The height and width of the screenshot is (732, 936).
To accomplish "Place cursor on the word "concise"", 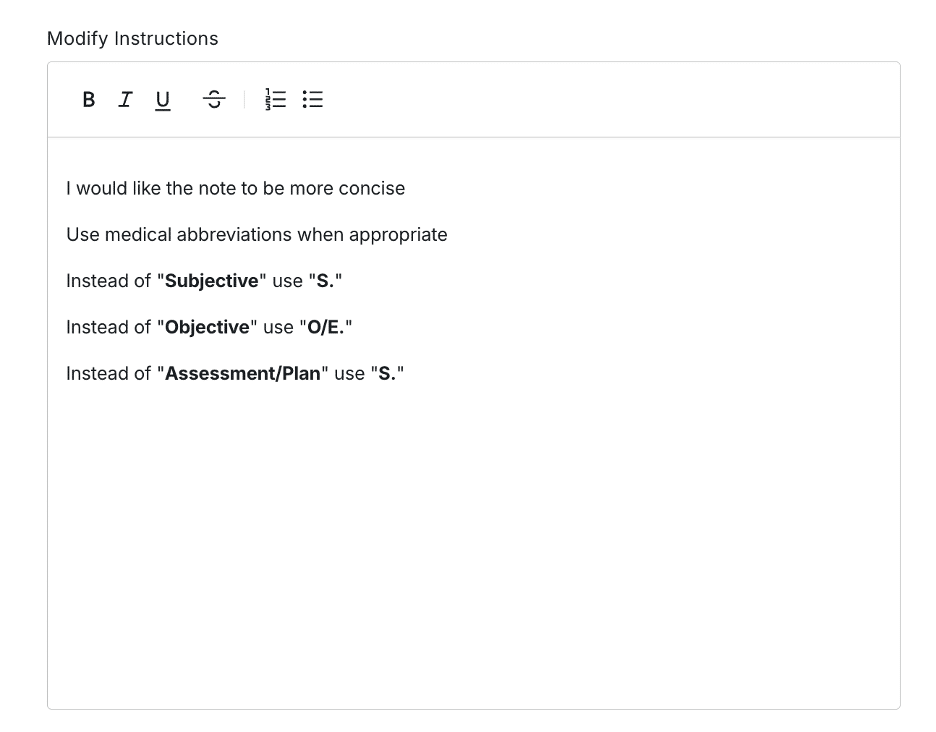I will tap(371, 188).
